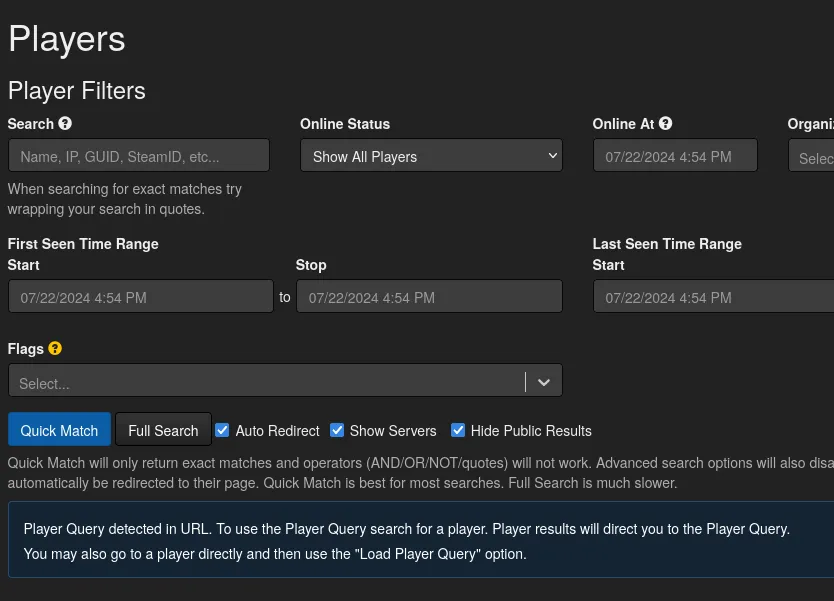Click the Last Seen Start date field
This screenshot has width=834, height=601.
[714, 297]
